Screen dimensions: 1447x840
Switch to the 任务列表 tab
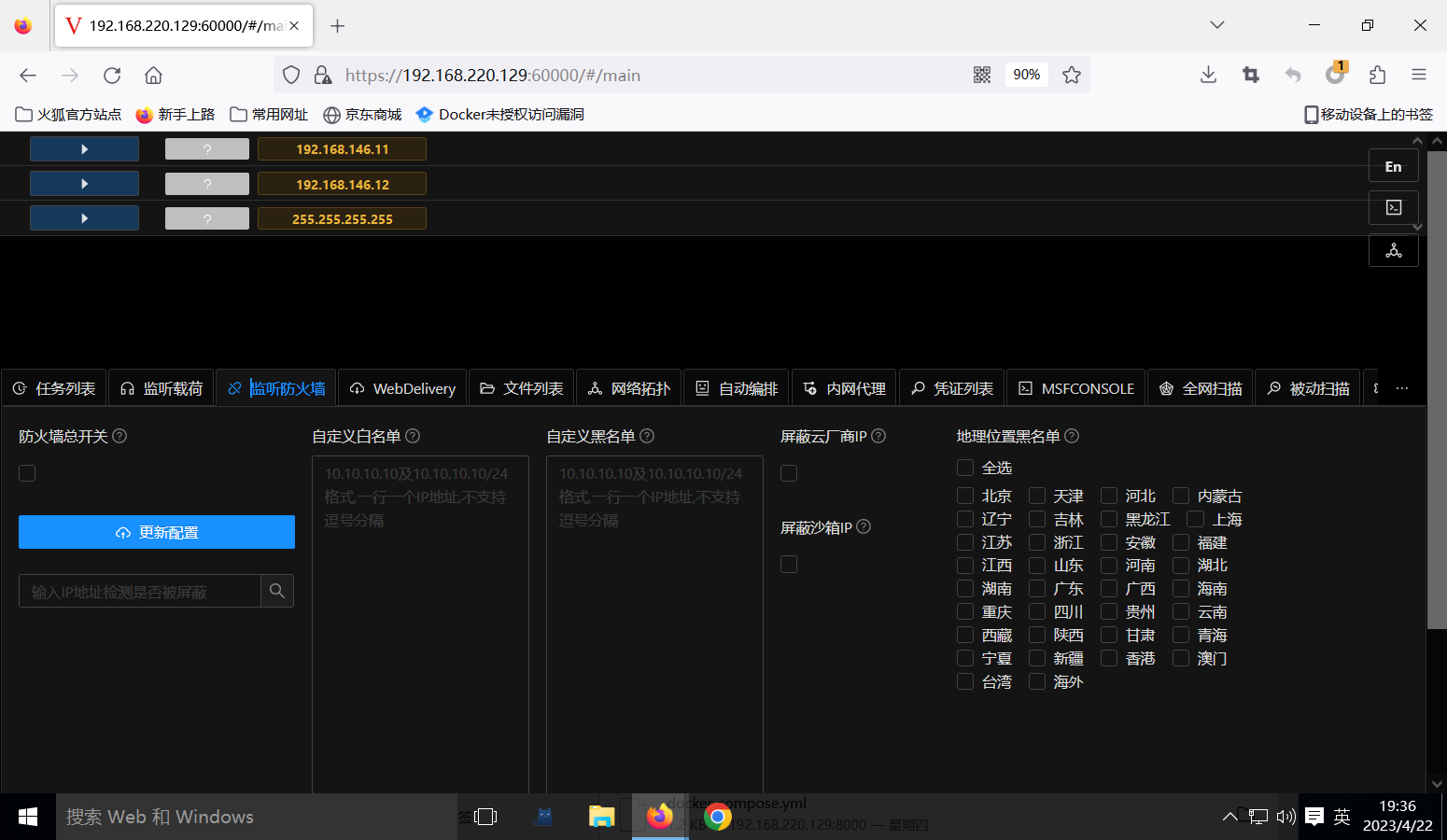(x=53, y=387)
